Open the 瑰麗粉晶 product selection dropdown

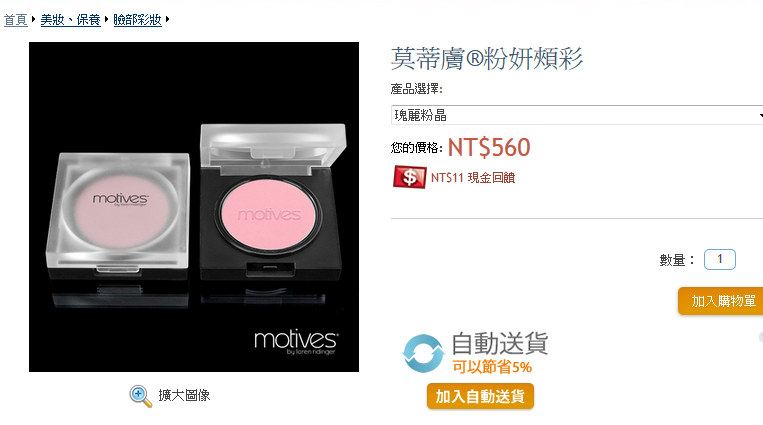point(577,115)
